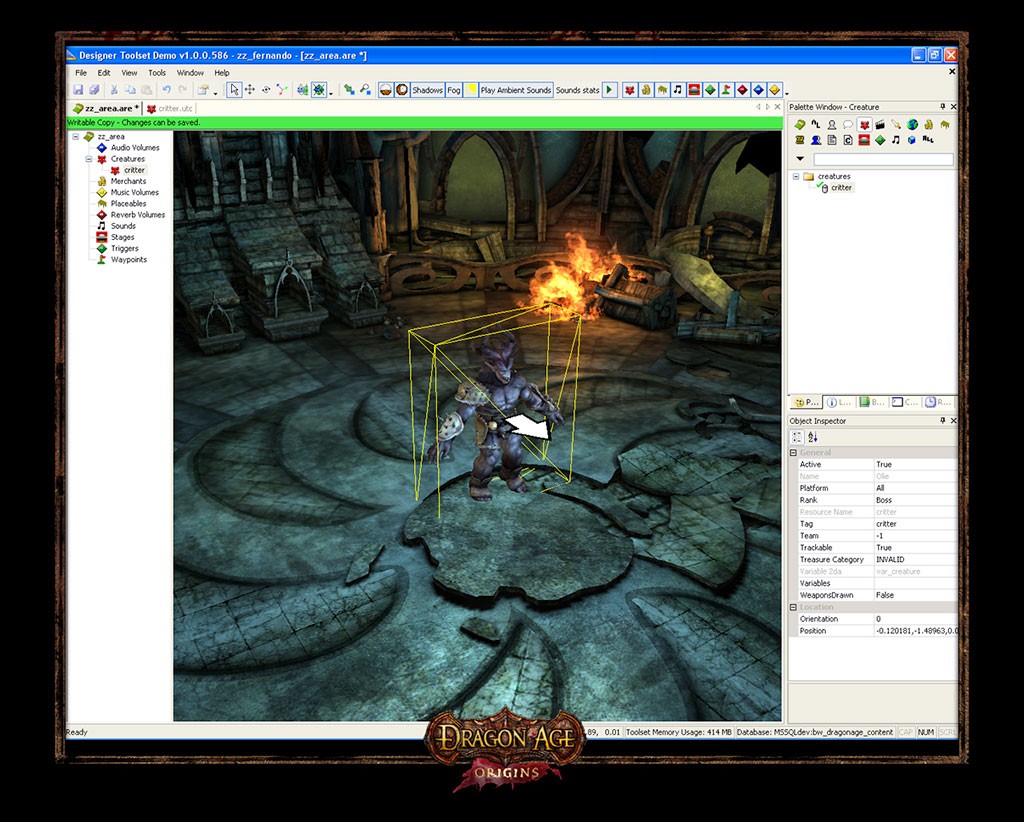Click the music note icon in the main toolbar
1024x822 pixels.
point(678,90)
